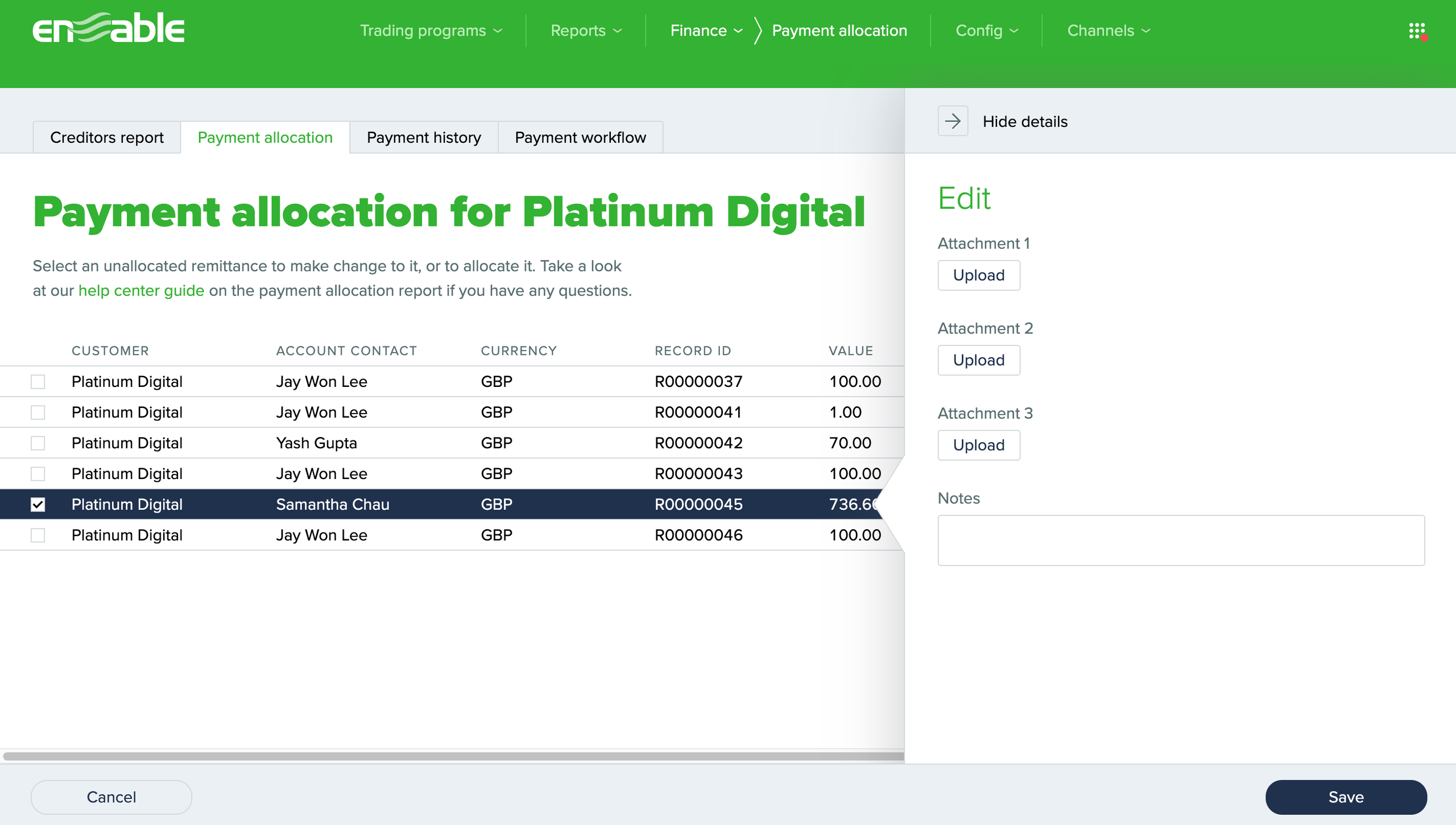Image resolution: width=1456 pixels, height=825 pixels.
Task: Click Platinum Digital in R00000046 row
Action: pos(127,535)
